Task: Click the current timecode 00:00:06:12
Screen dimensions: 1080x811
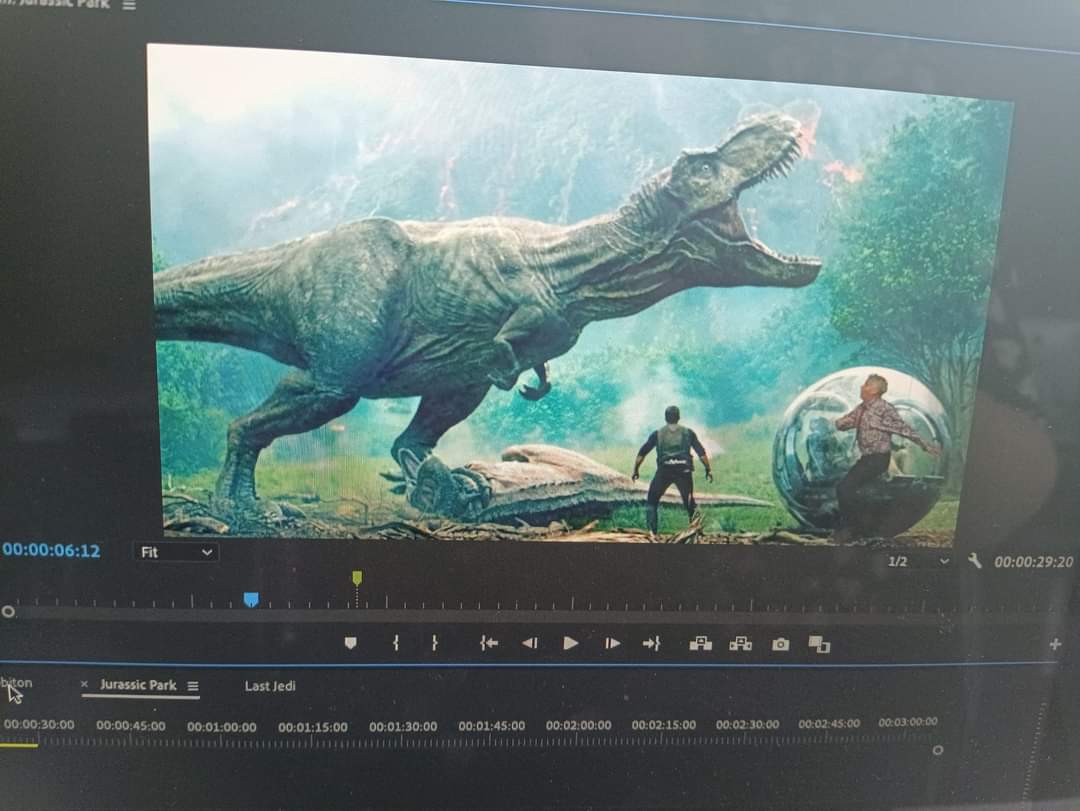Action: [52, 551]
